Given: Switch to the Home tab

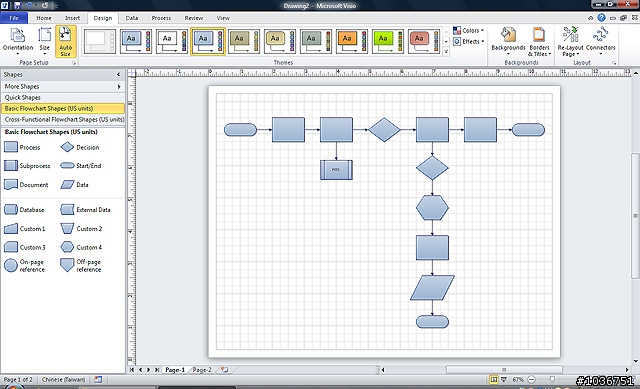Looking at the screenshot, I should [44, 18].
